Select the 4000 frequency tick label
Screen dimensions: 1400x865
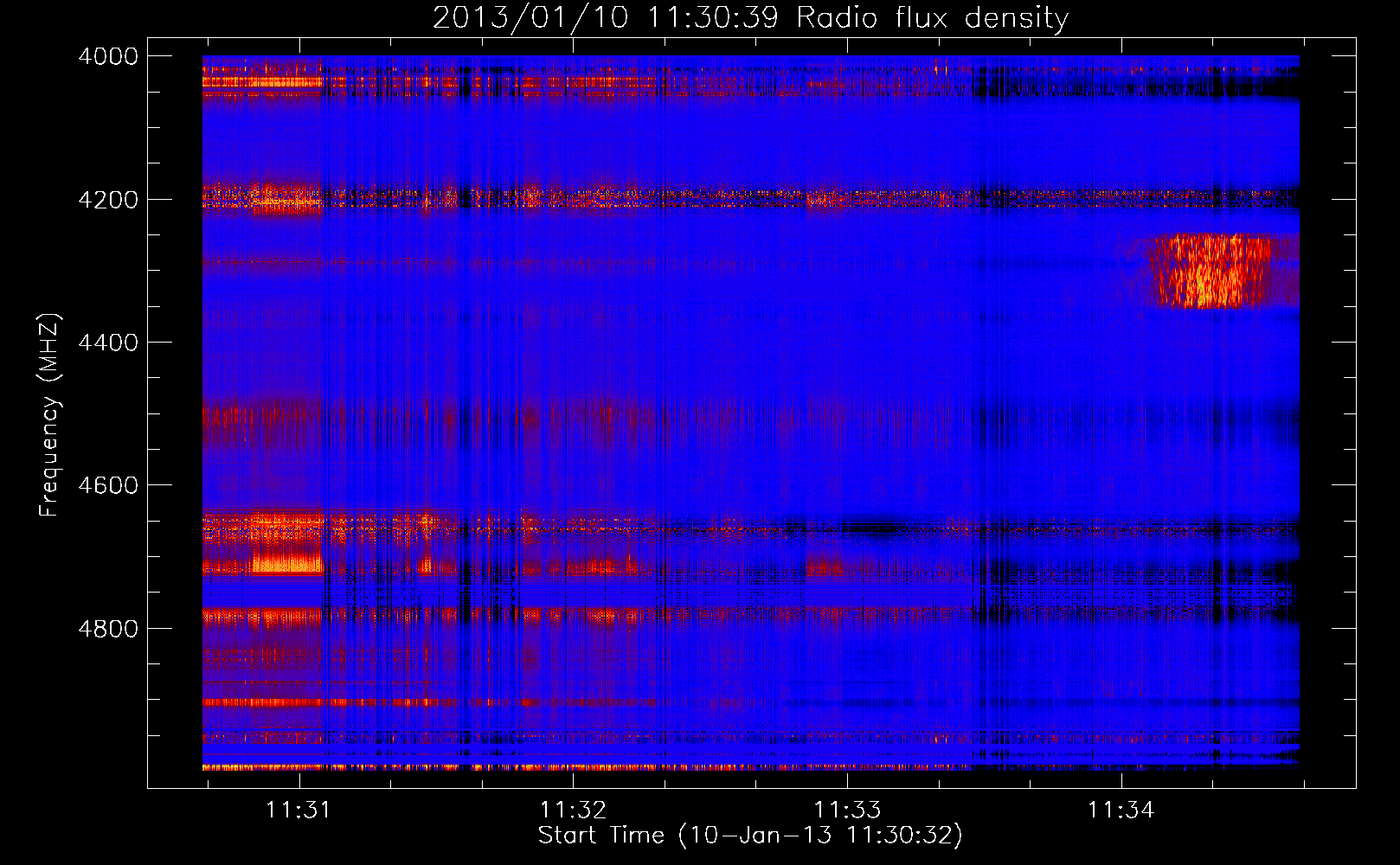click(108, 56)
